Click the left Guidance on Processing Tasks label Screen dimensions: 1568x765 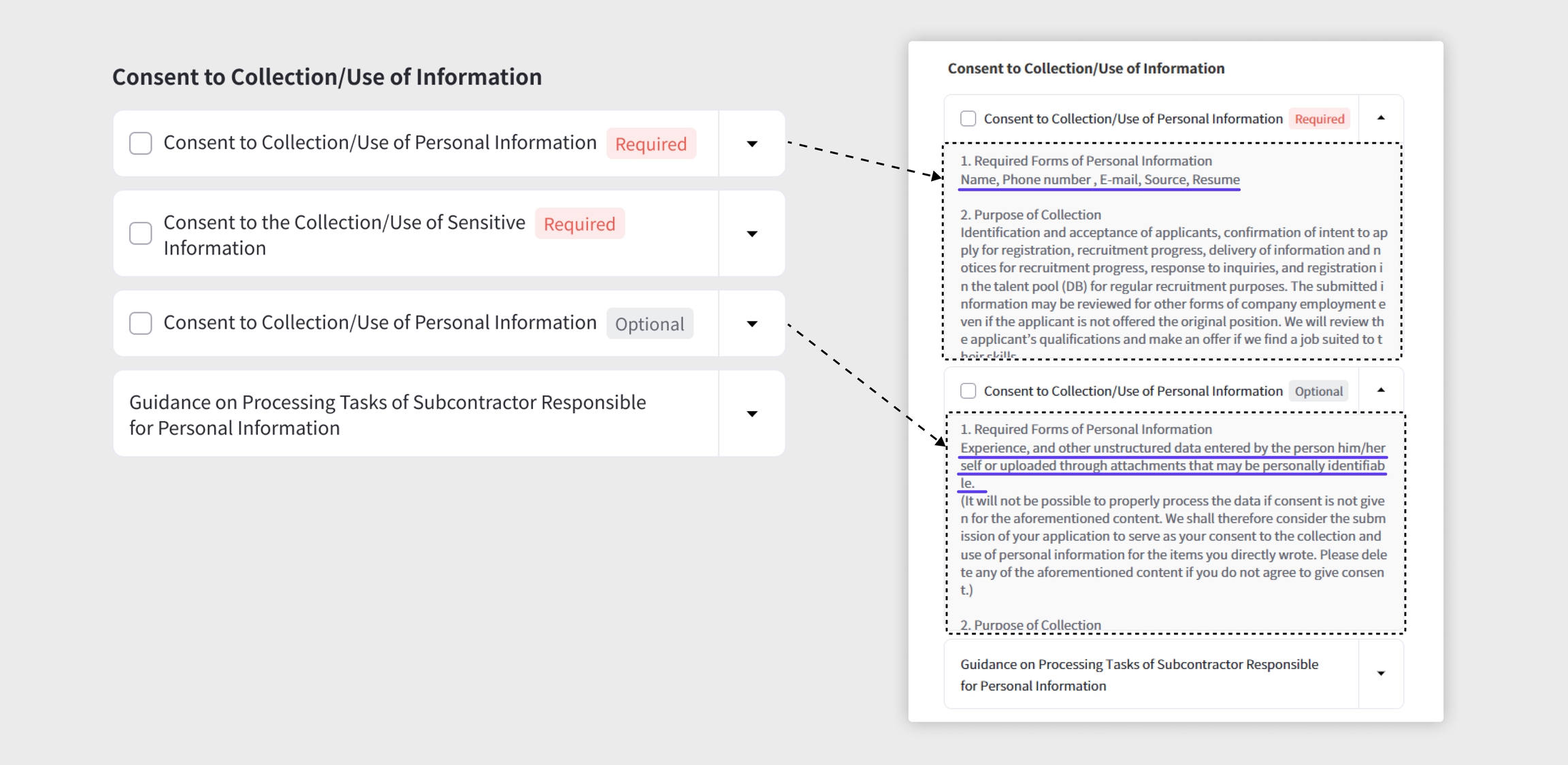[387, 414]
